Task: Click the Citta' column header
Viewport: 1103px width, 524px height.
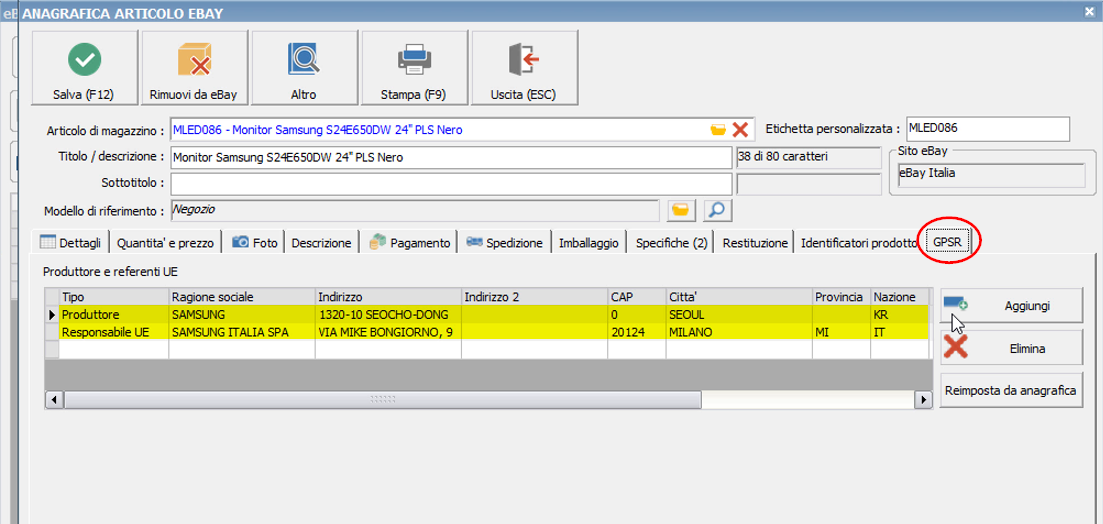Action: [x=739, y=297]
